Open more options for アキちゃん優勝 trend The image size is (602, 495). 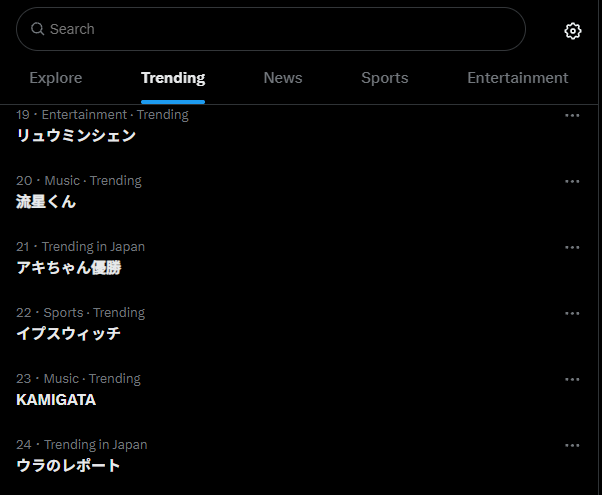(x=572, y=247)
